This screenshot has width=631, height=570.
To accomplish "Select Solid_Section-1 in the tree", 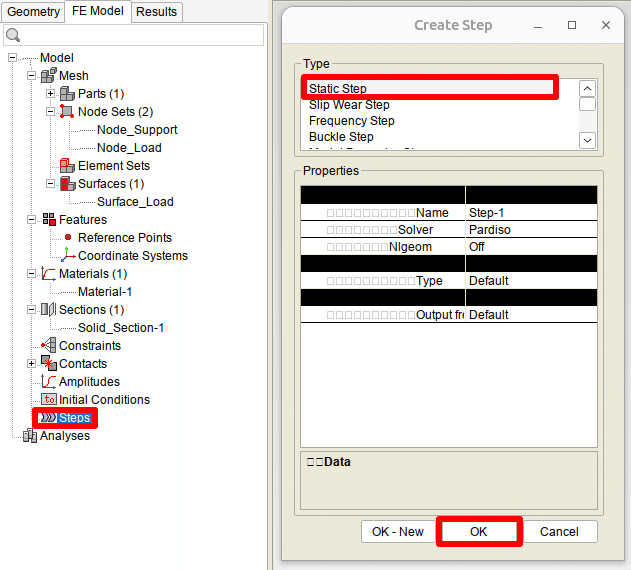I will (x=121, y=328).
